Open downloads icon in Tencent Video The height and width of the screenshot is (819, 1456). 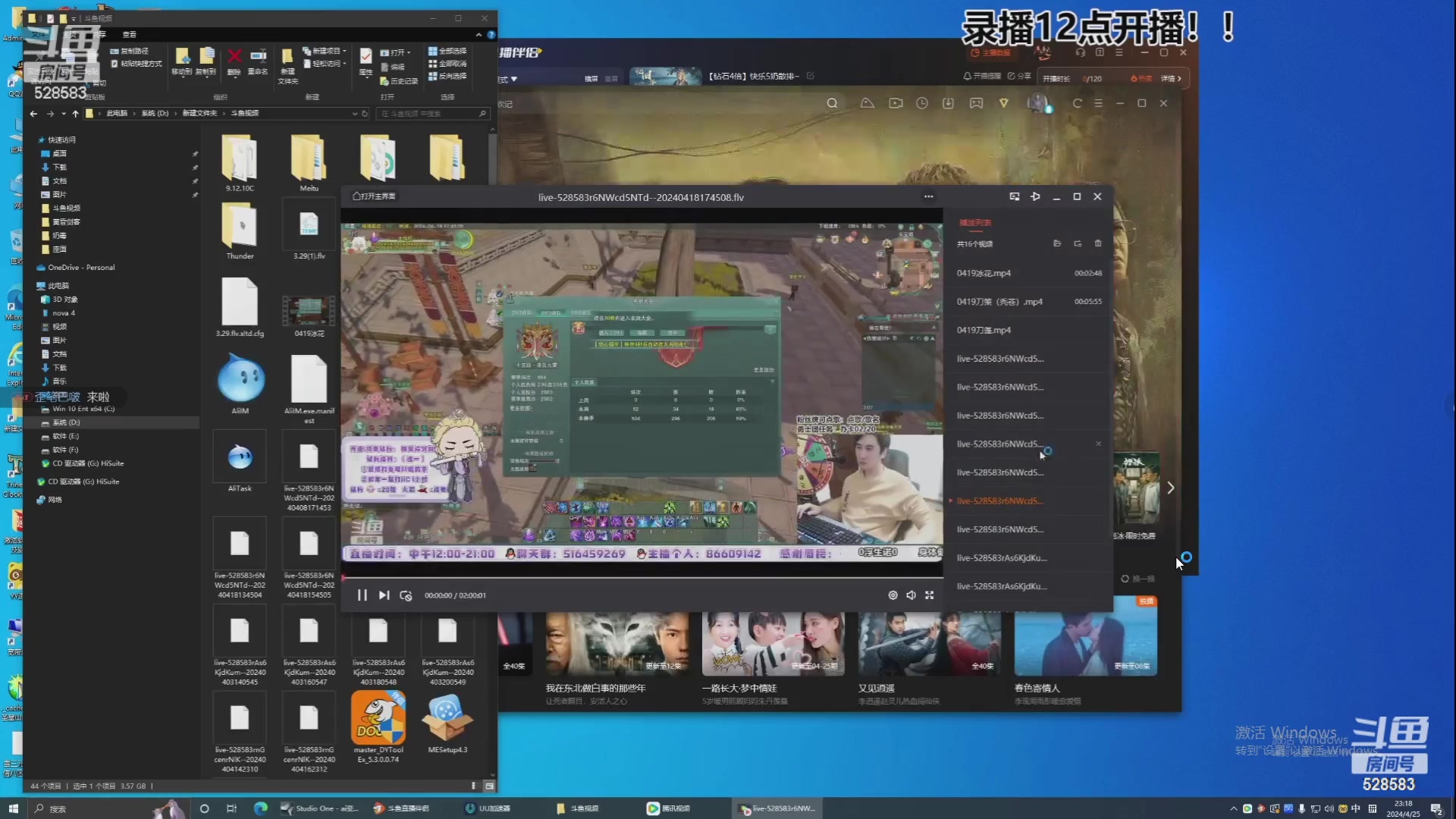948,103
